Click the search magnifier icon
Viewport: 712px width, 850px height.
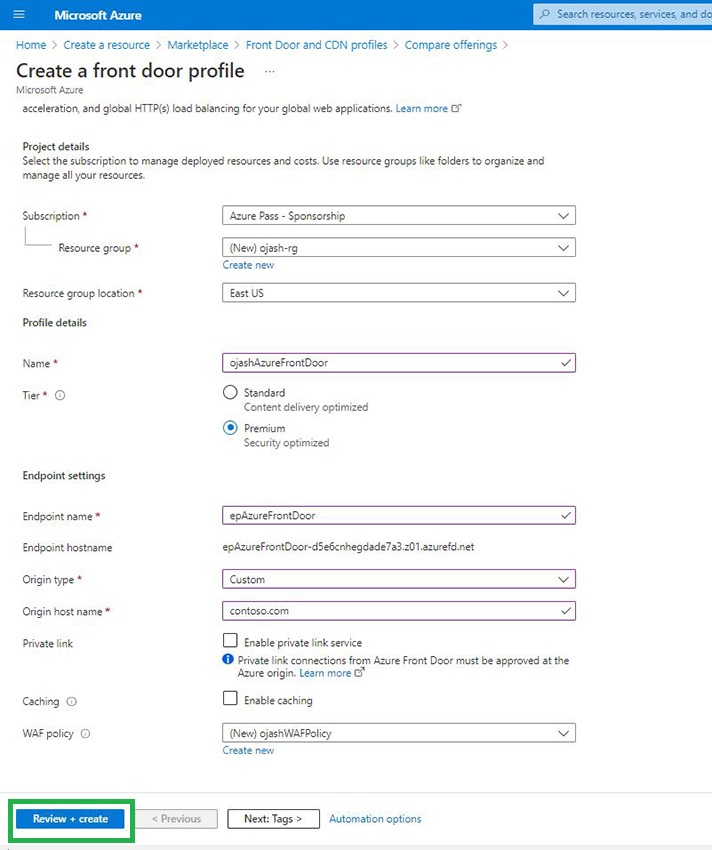(544, 15)
